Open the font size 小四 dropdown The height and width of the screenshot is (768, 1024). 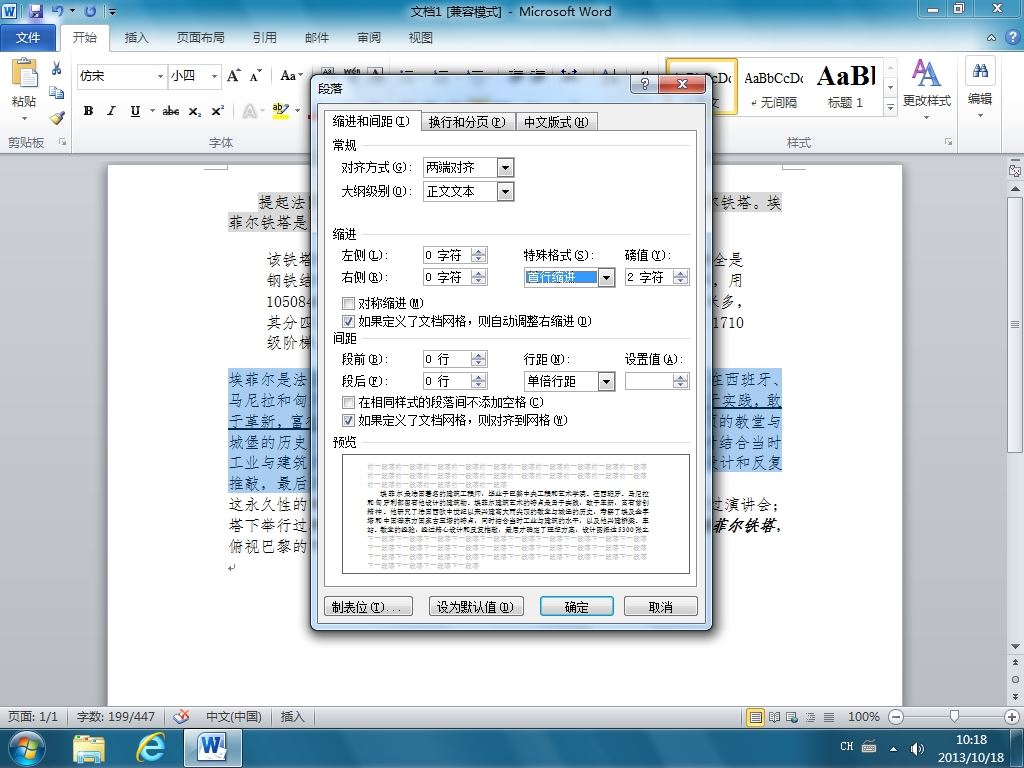coord(214,76)
